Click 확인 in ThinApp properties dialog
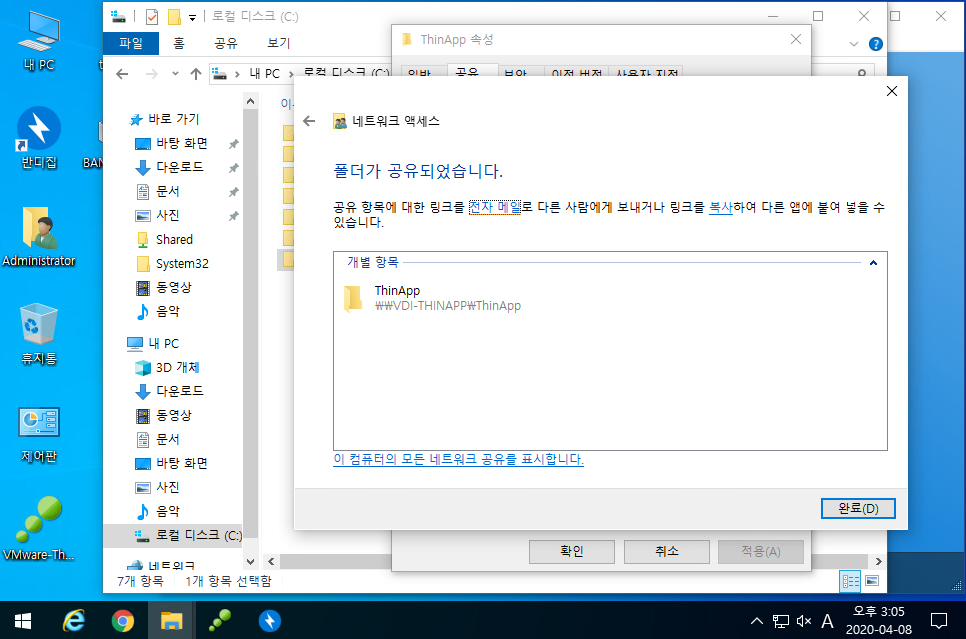966x639 pixels. (572, 551)
